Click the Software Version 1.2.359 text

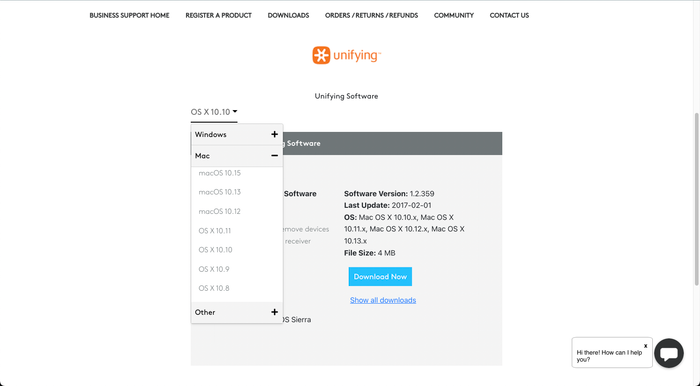[x=389, y=194]
